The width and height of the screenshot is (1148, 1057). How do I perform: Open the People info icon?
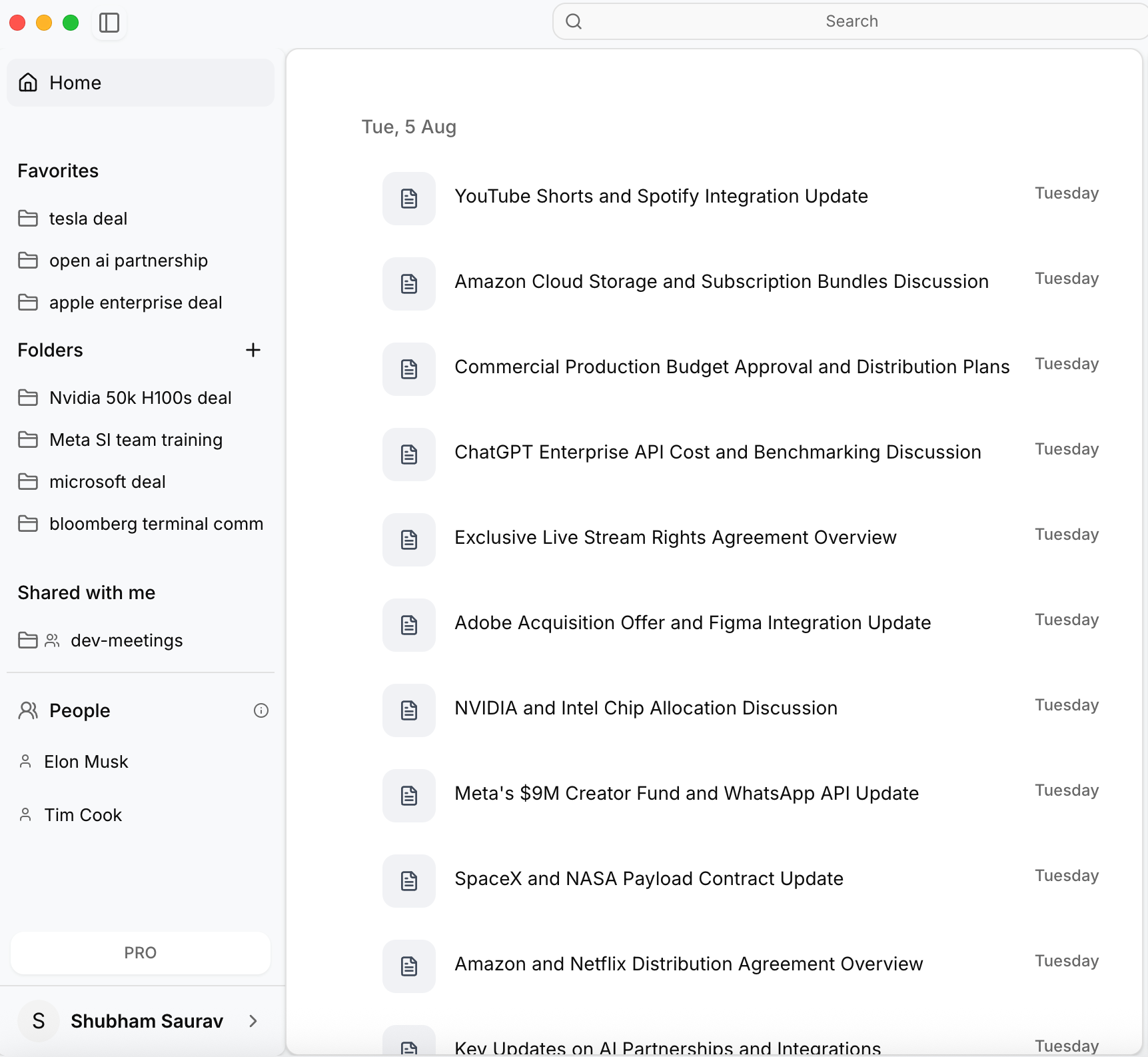[x=261, y=710]
